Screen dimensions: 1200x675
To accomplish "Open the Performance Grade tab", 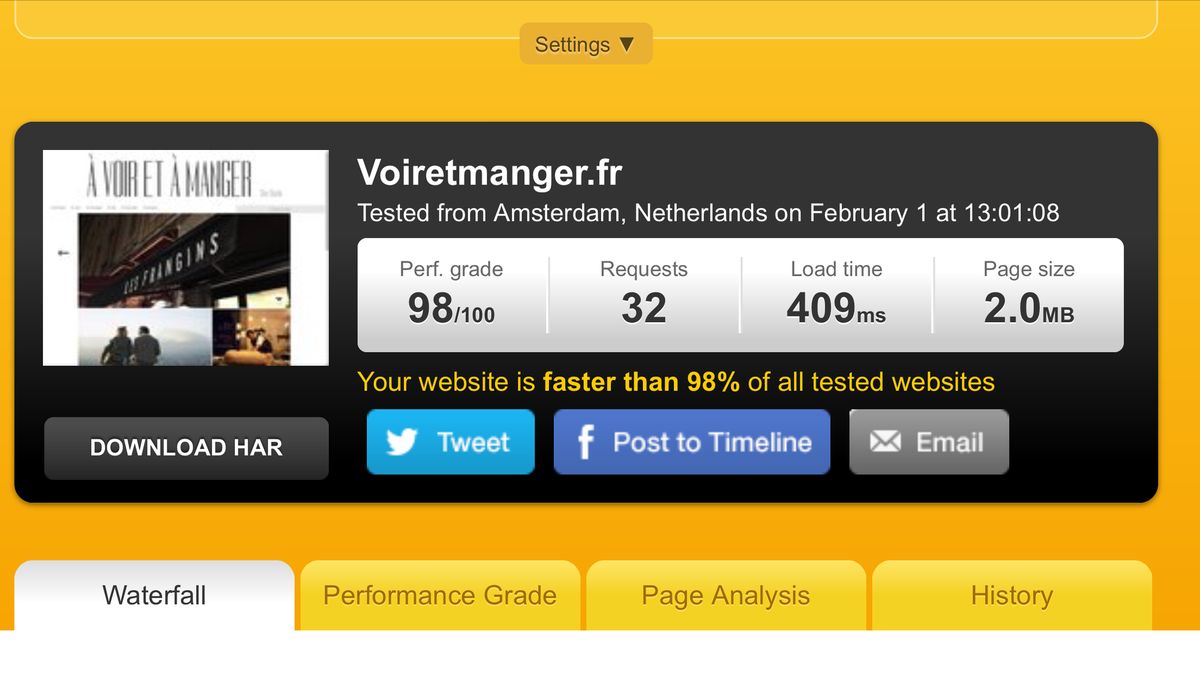I will click(440, 596).
